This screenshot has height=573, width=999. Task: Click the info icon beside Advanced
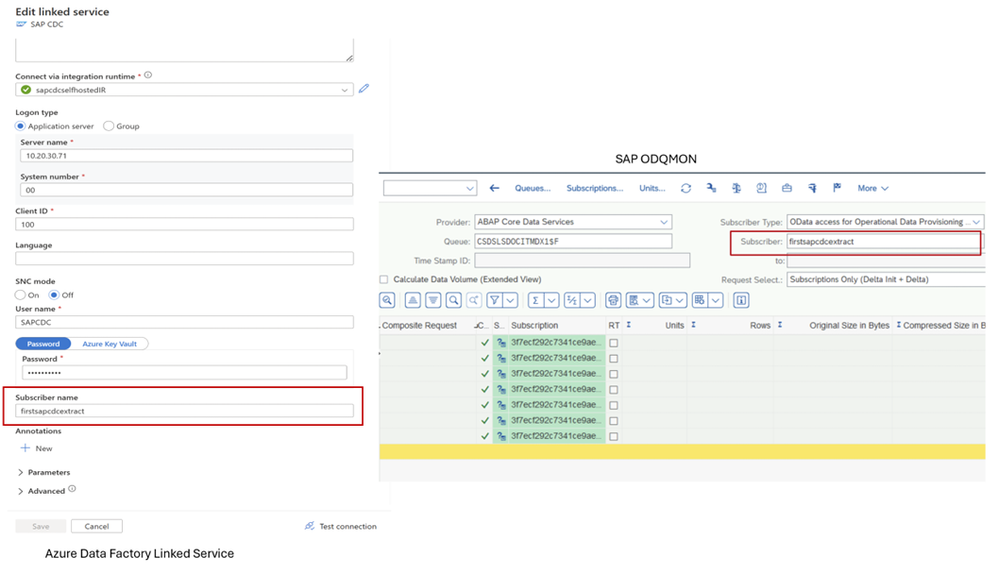coord(72,489)
